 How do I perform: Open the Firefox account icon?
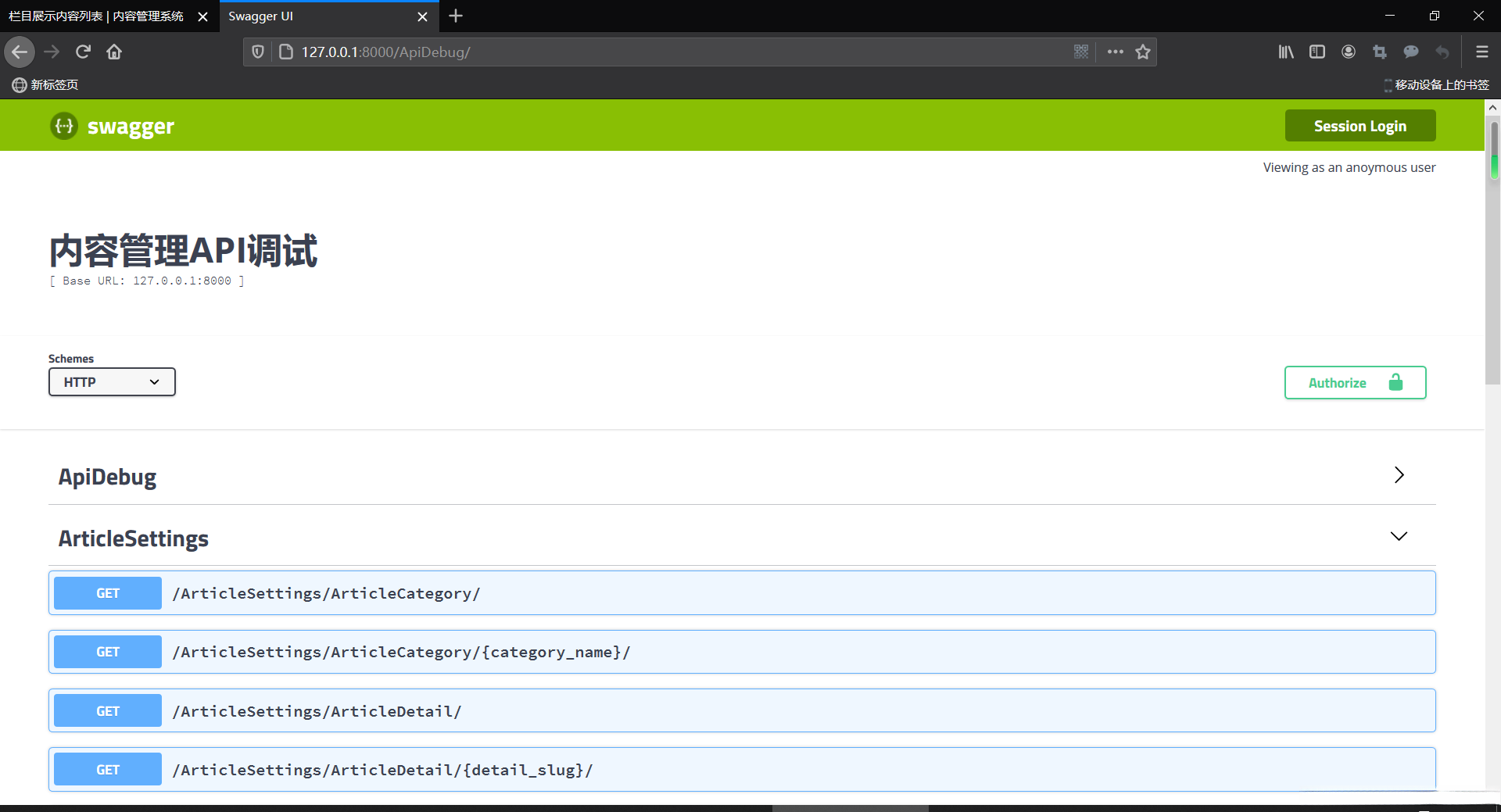point(1349,52)
